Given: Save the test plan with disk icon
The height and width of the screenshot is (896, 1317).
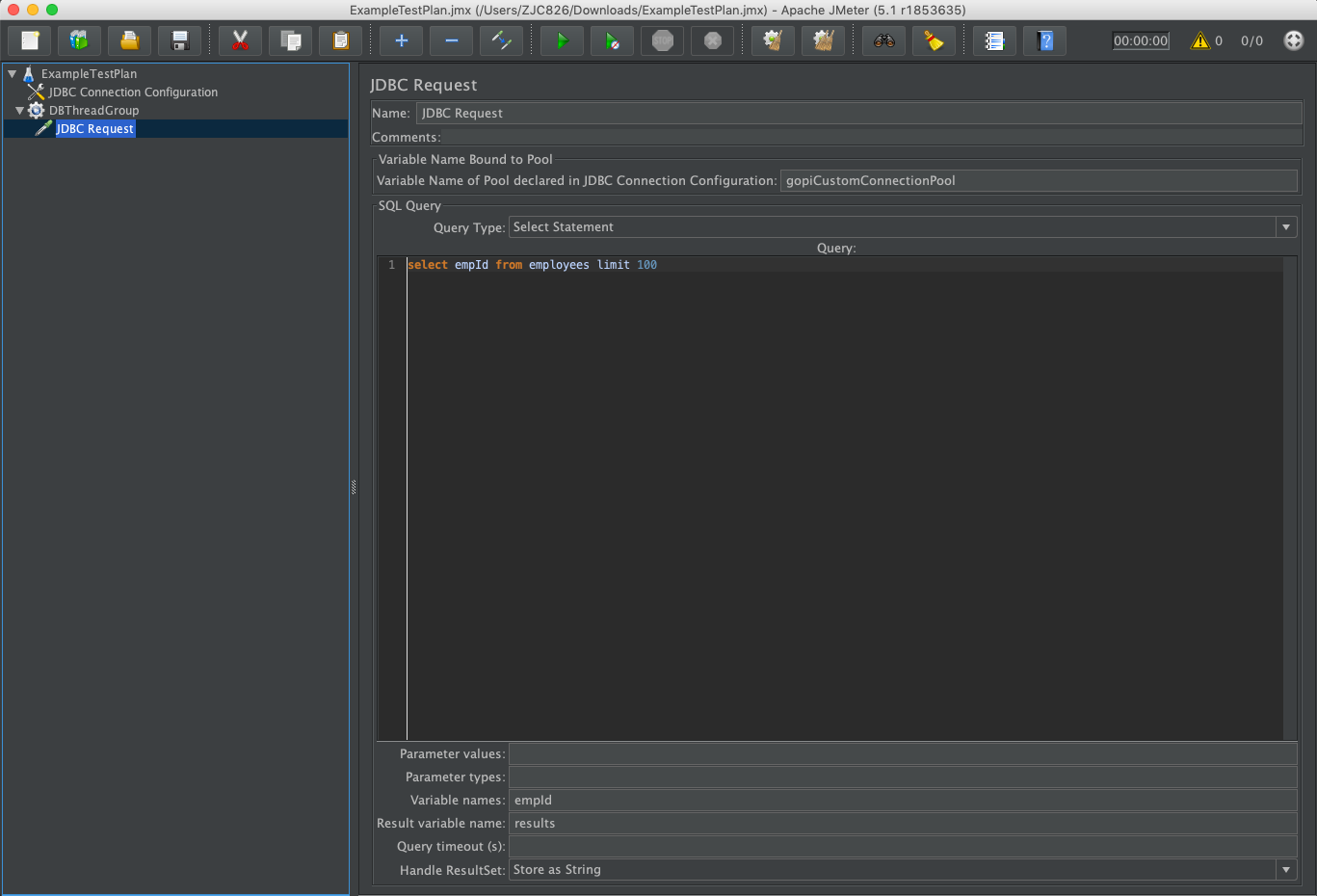Looking at the screenshot, I should pyautogui.click(x=179, y=40).
